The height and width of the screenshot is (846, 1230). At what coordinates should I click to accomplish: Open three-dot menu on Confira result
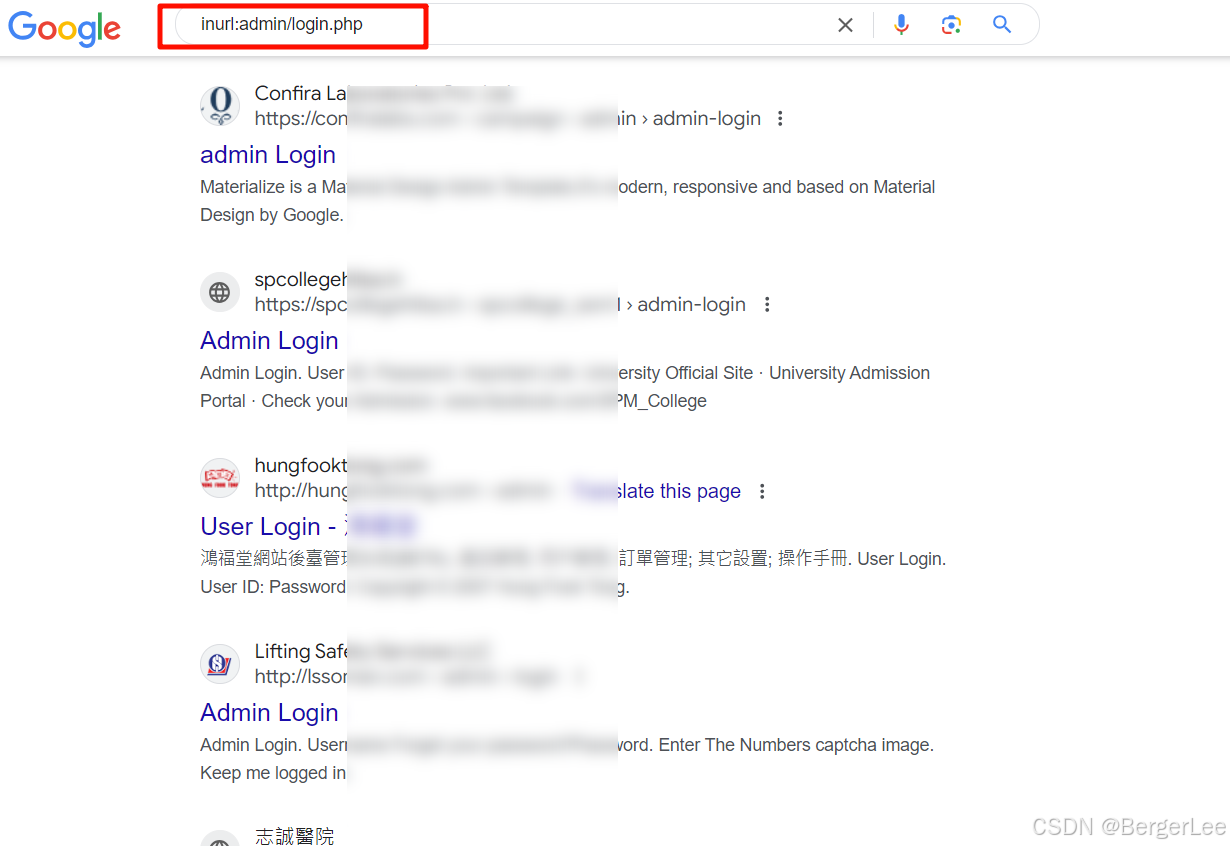779,117
